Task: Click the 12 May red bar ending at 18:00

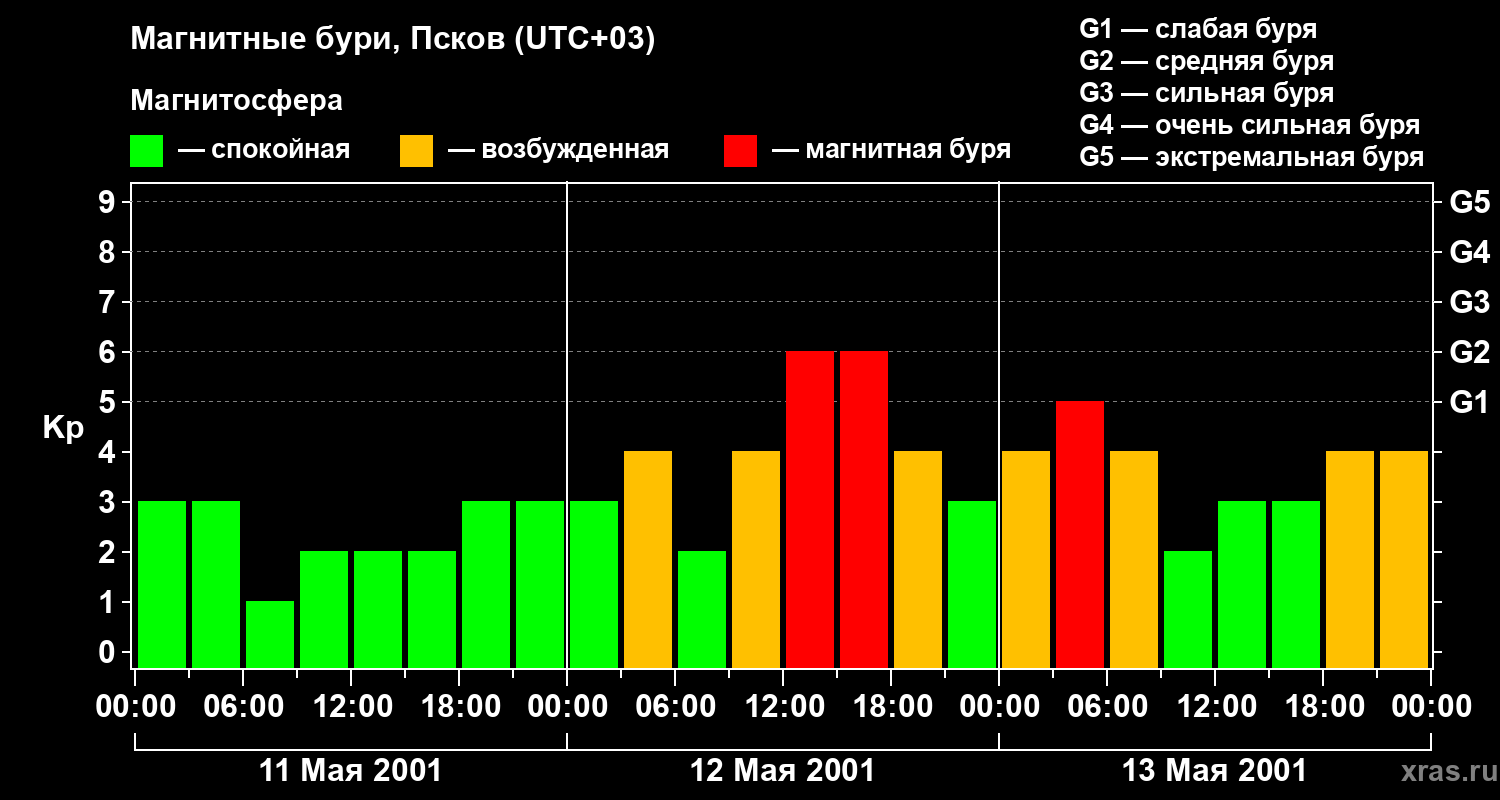Action: pos(864,509)
